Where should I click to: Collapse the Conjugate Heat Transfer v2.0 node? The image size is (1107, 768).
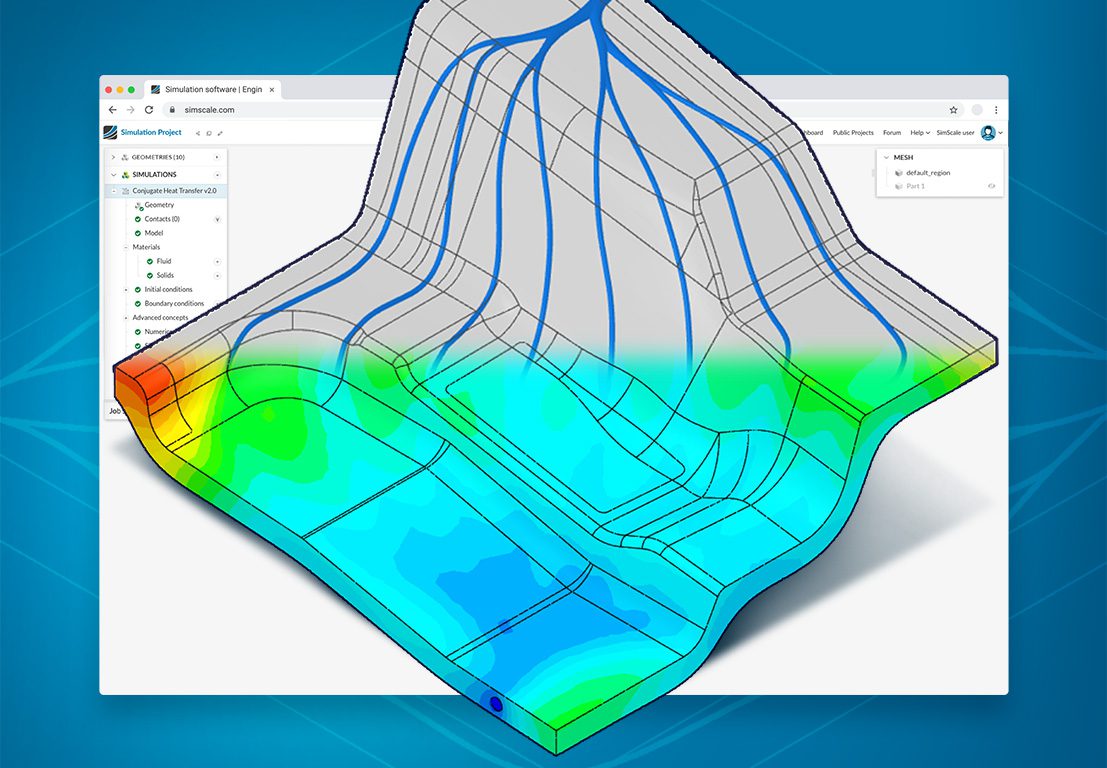coord(114,191)
